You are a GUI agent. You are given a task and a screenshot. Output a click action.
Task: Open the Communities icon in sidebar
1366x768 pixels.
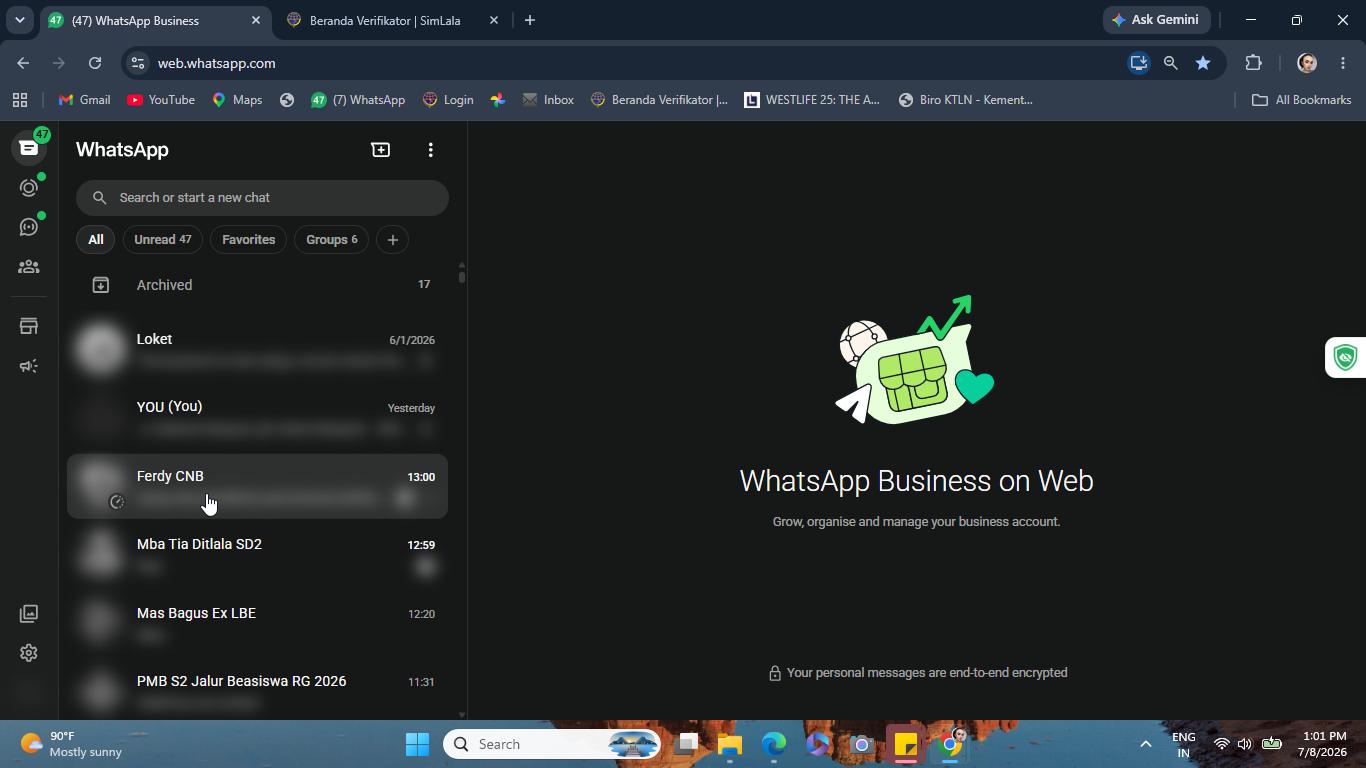coord(29,267)
